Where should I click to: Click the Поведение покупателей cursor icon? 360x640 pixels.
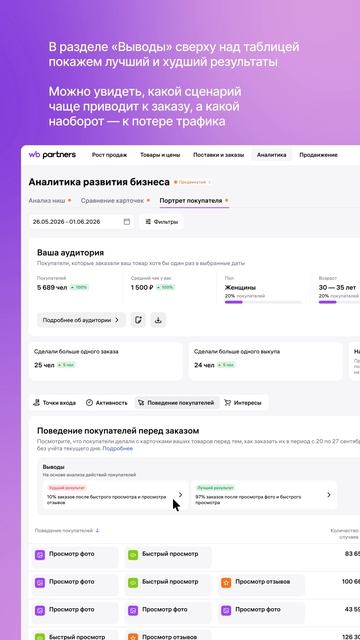click(x=141, y=402)
